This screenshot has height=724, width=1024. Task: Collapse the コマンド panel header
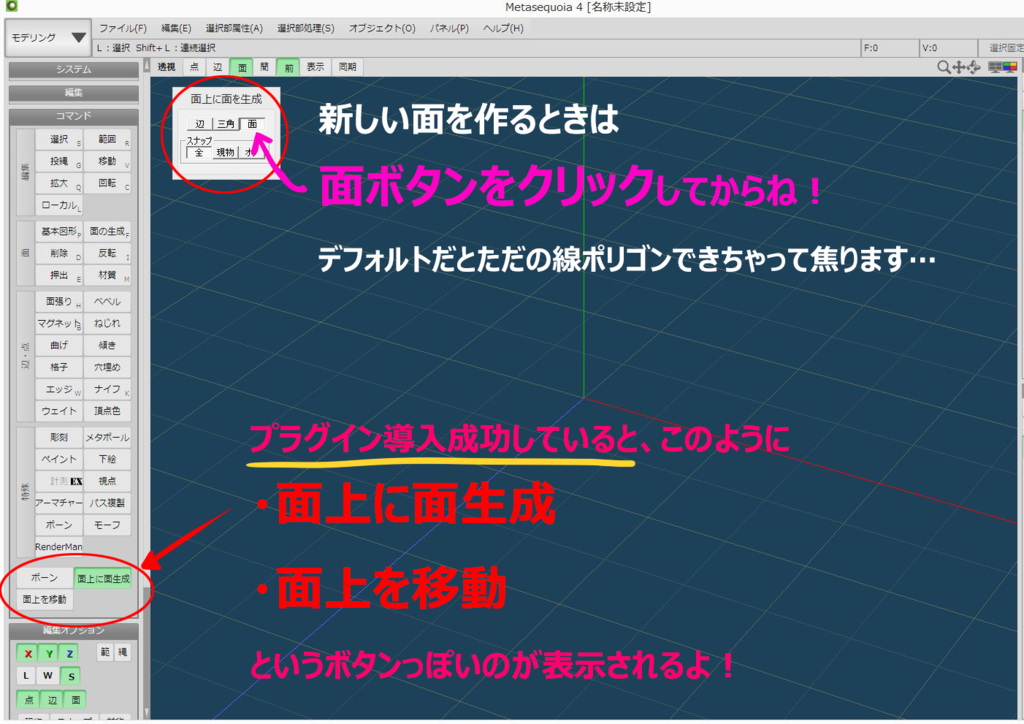[x=73, y=116]
